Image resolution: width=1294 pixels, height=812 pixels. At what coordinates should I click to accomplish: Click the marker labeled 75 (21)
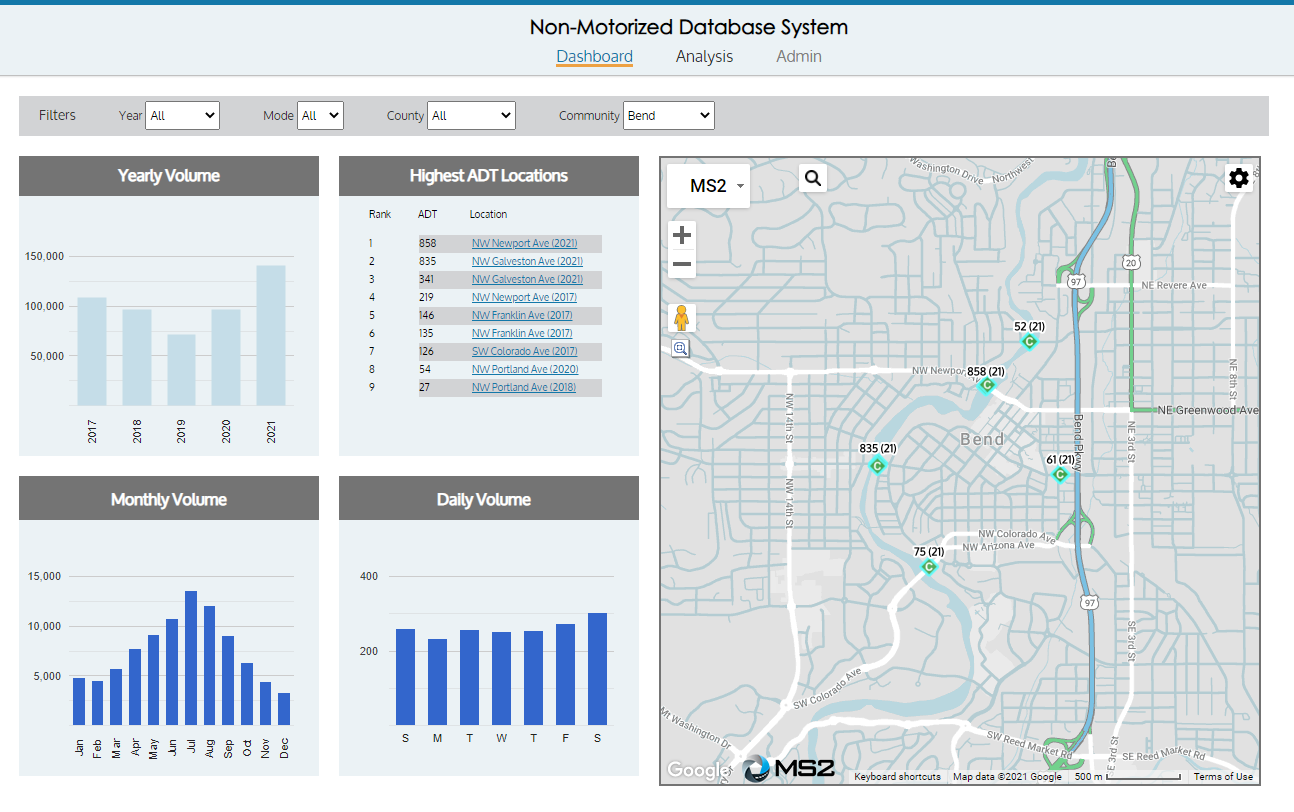coord(928,566)
